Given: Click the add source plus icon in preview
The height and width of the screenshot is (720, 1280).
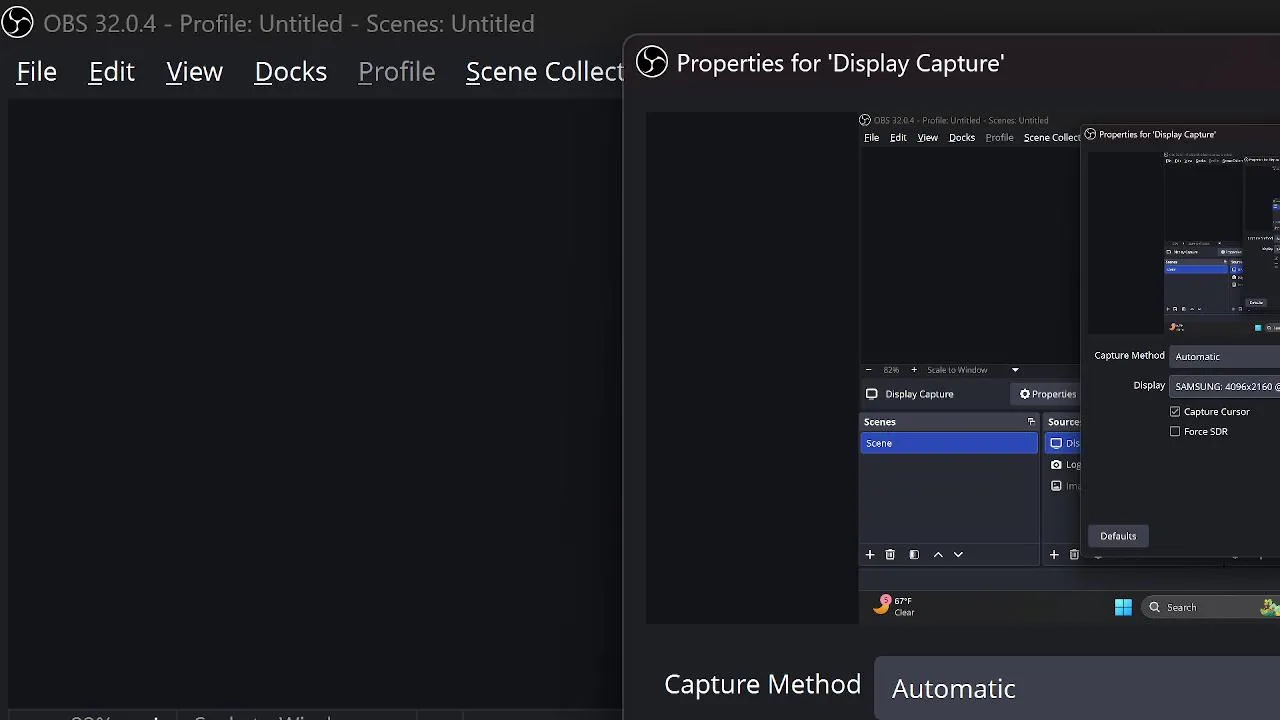Looking at the screenshot, I should [1054, 555].
